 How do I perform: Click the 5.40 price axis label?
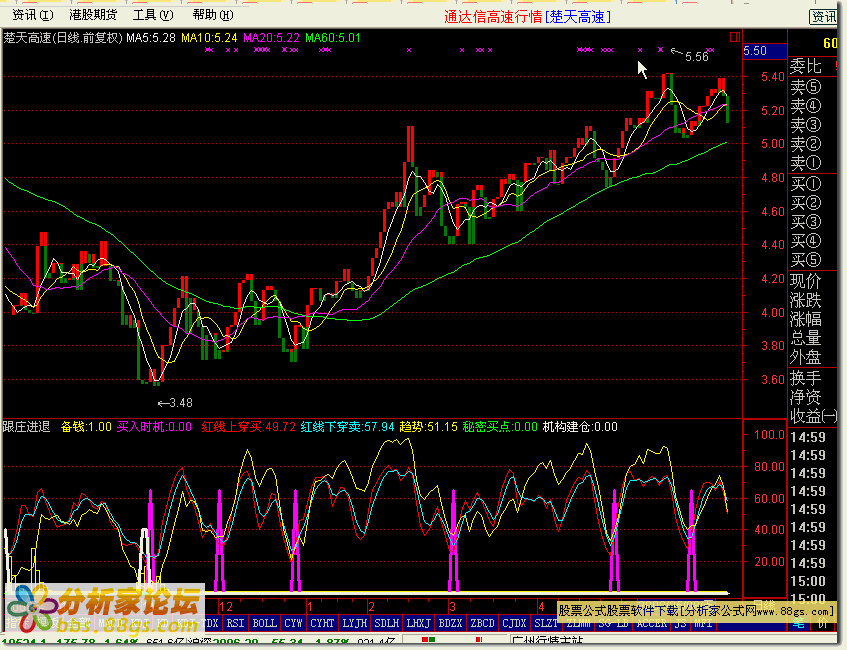click(x=772, y=77)
